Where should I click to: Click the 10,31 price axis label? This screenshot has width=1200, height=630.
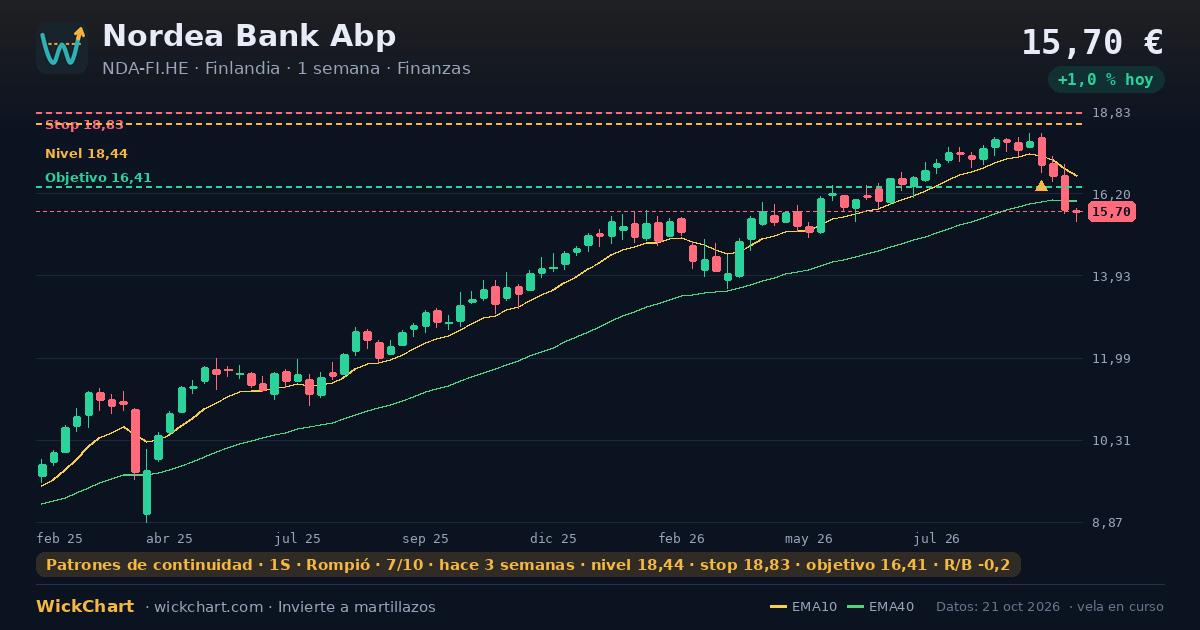pos(1111,441)
